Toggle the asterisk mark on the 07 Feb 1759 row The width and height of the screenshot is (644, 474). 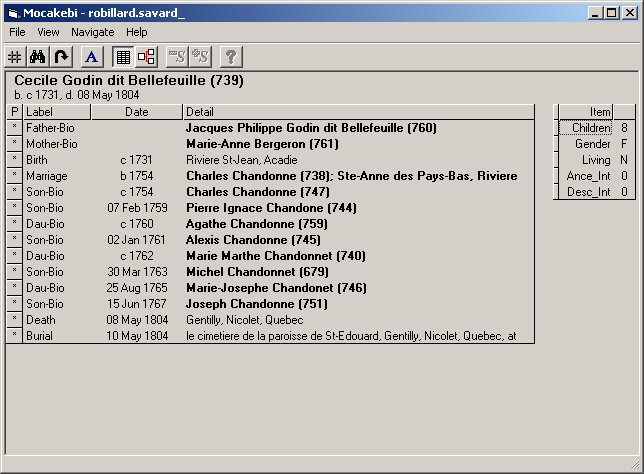[x=14, y=208]
